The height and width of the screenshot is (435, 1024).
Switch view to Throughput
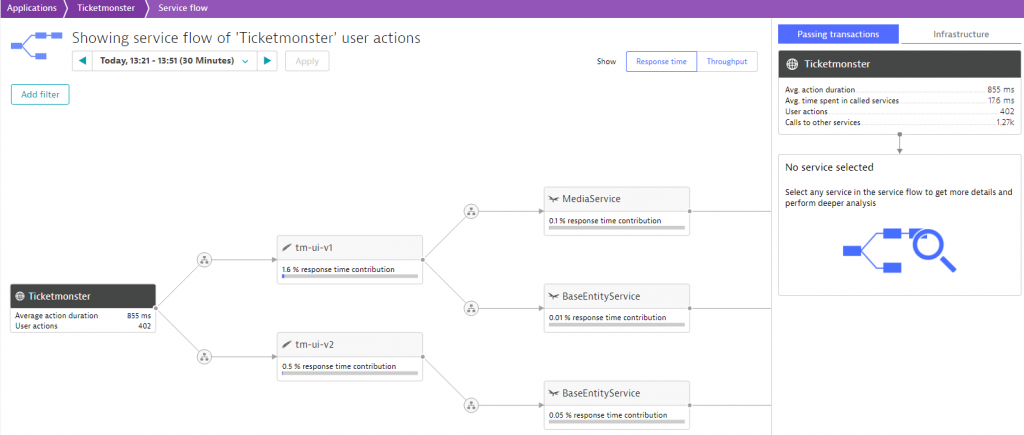tap(727, 61)
